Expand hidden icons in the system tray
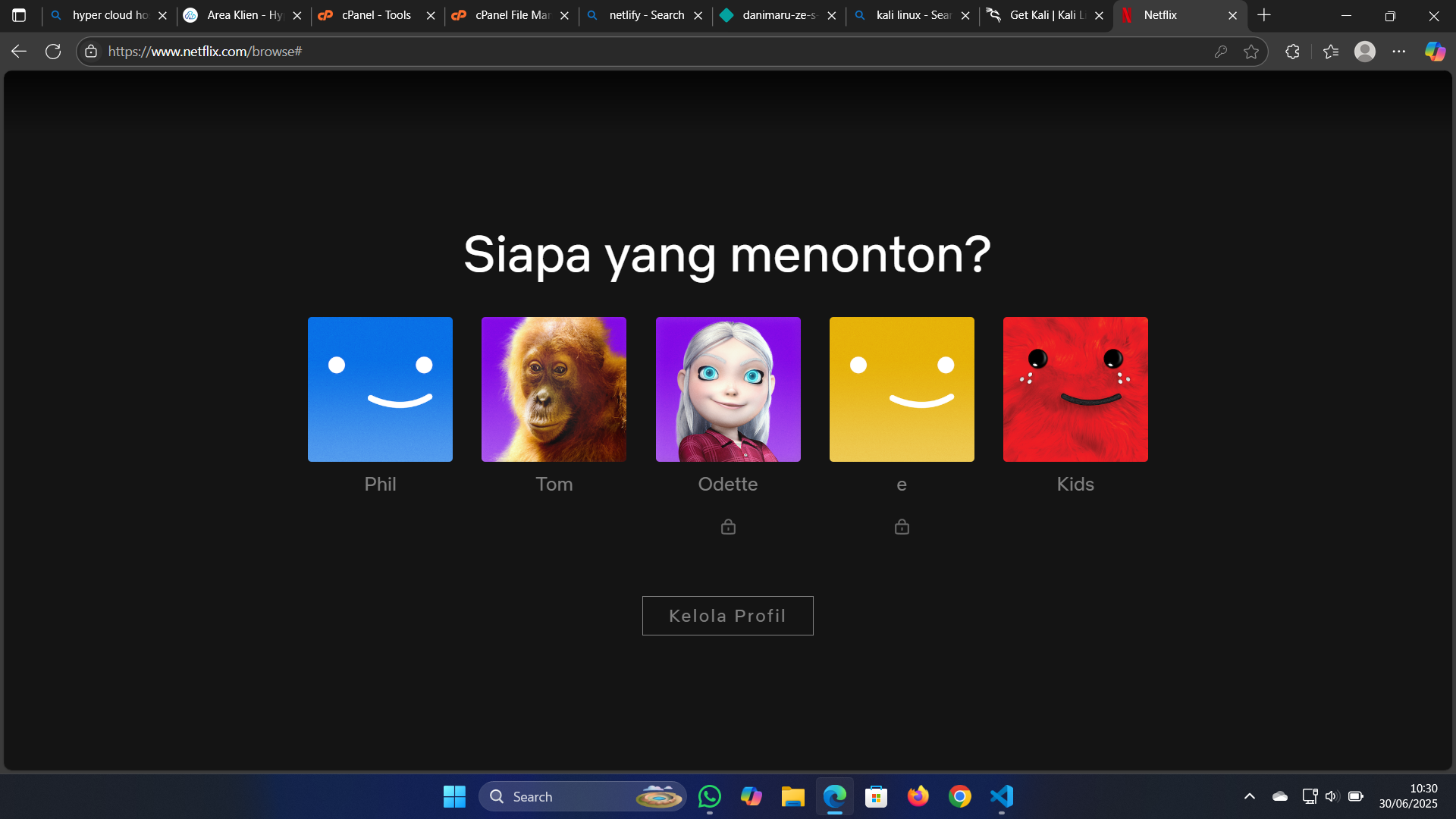Image resolution: width=1456 pixels, height=819 pixels. (x=1250, y=796)
